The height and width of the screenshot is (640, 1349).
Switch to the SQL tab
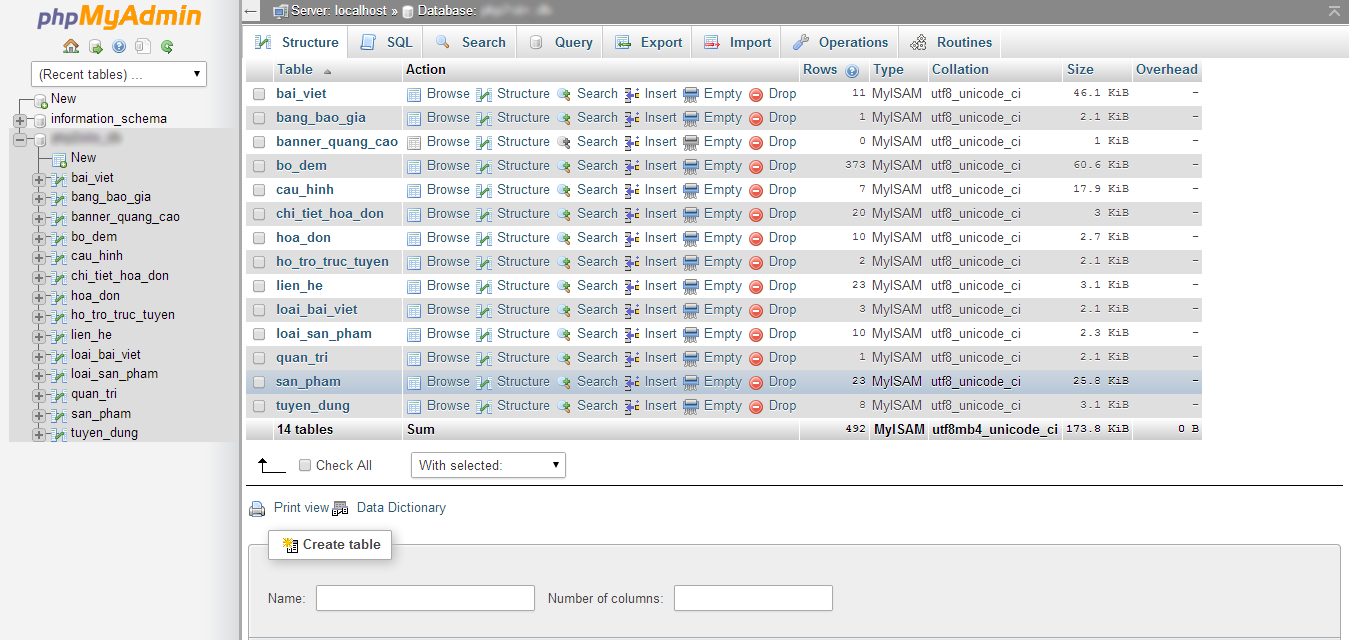click(x=386, y=42)
